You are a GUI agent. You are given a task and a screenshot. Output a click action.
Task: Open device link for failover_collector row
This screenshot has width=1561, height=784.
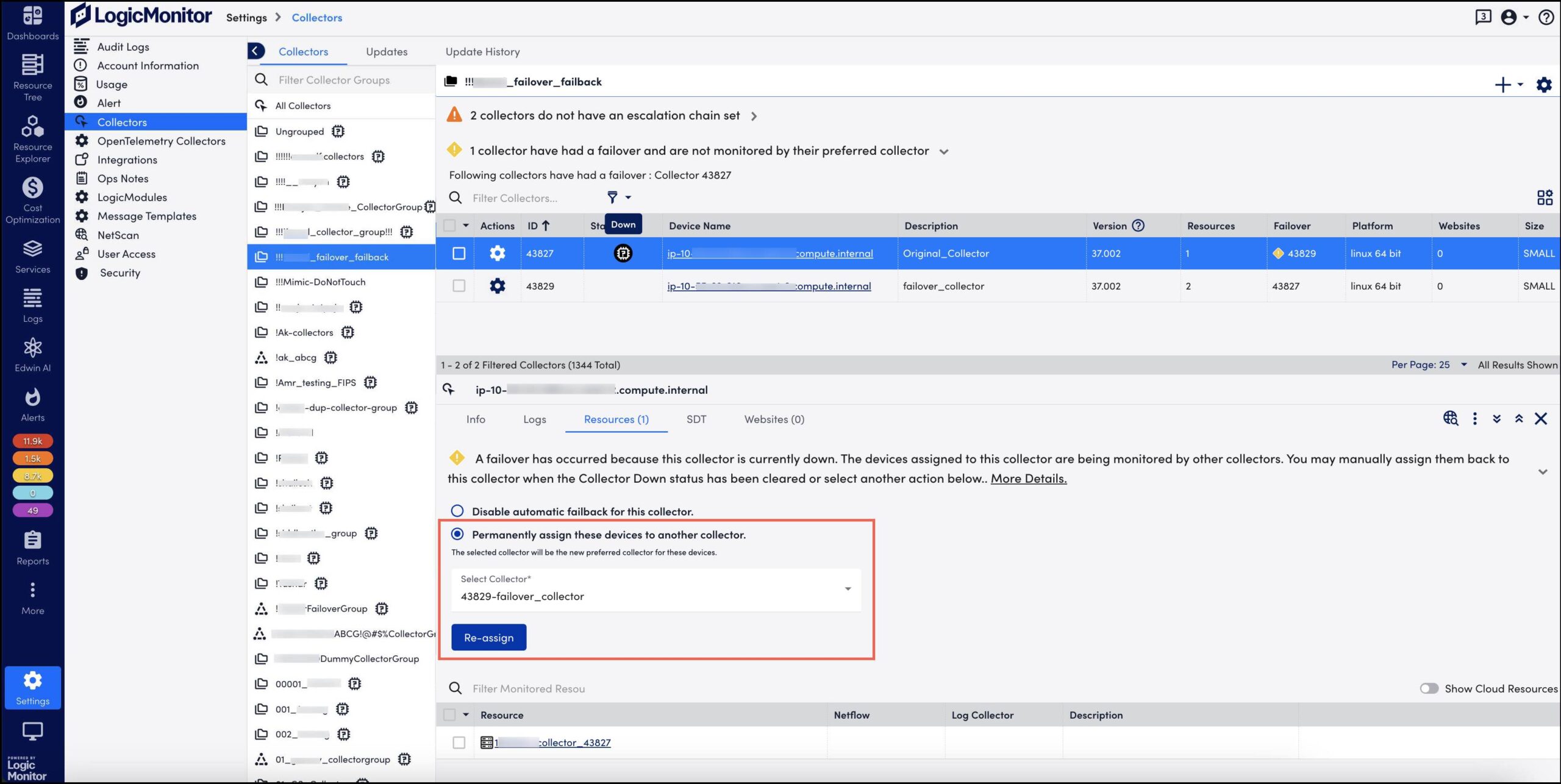point(768,285)
